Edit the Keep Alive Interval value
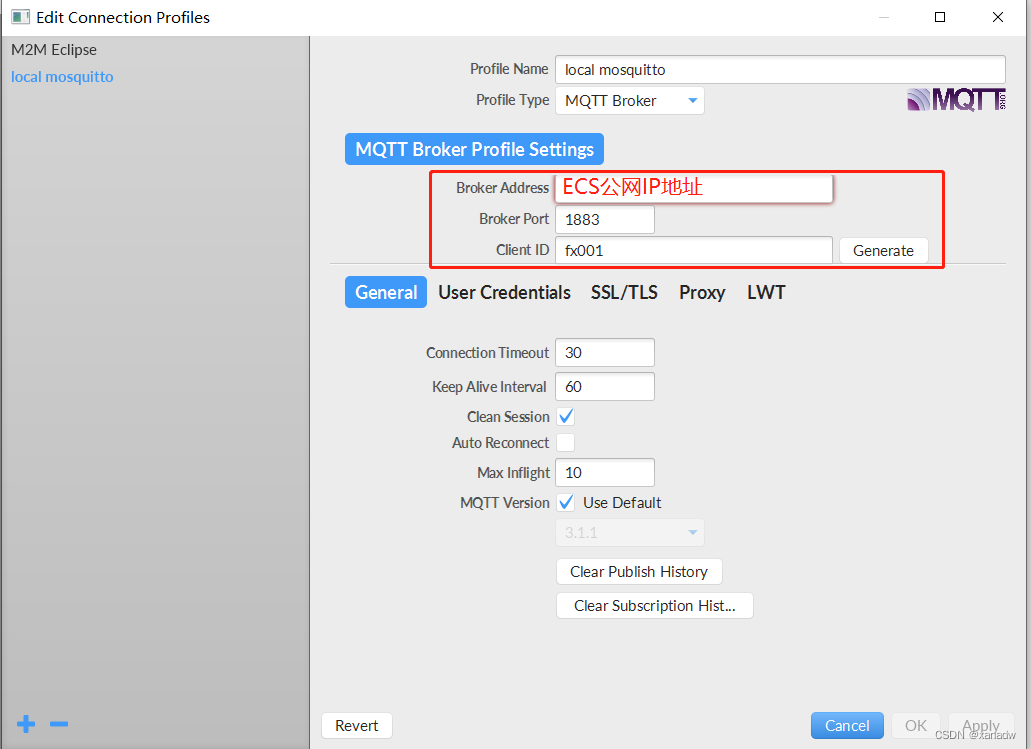 coord(605,387)
